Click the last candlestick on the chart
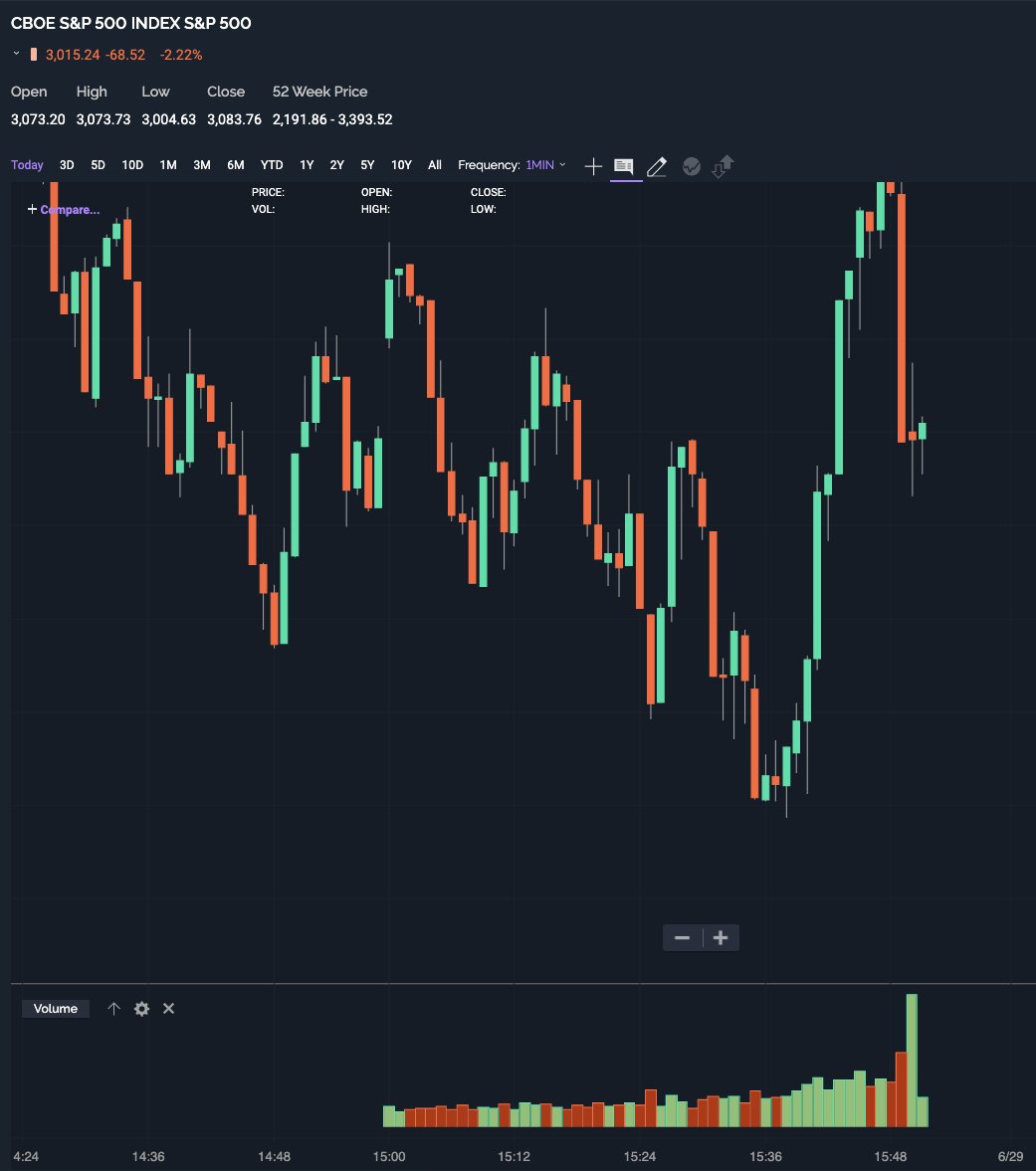Viewport: 1036px width, 1171px height. [923, 431]
